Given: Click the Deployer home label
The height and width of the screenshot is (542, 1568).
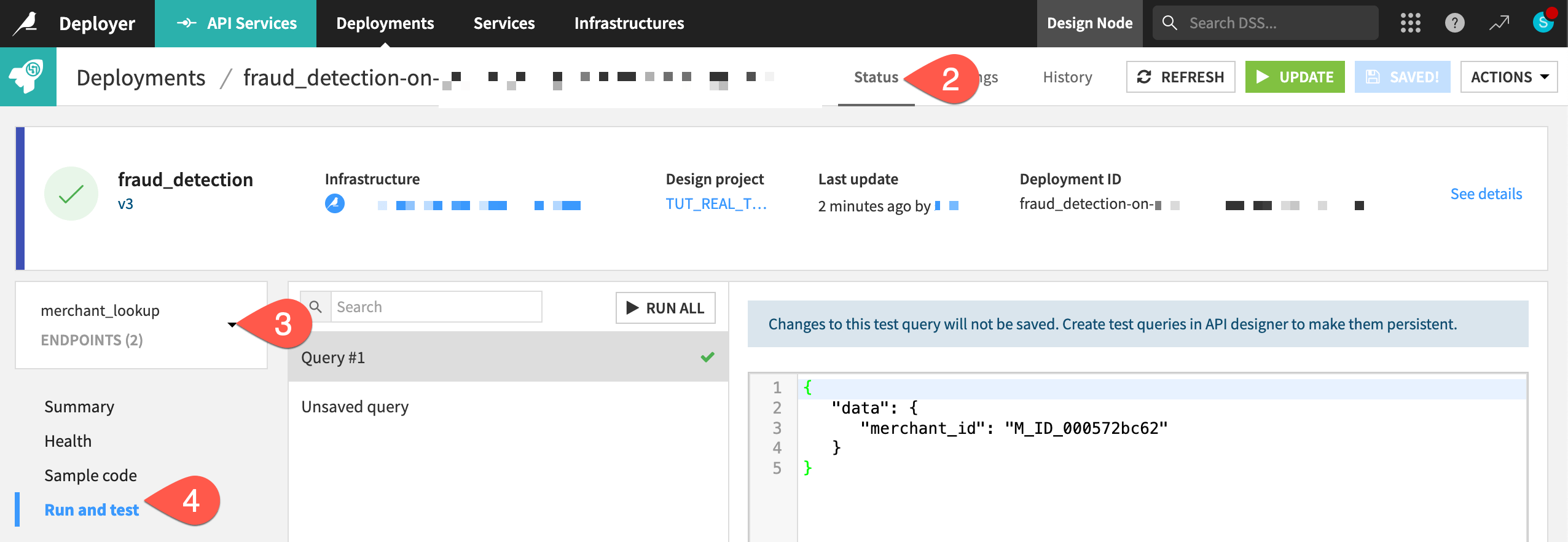Looking at the screenshot, I should pyautogui.click(x=97, y=23).
